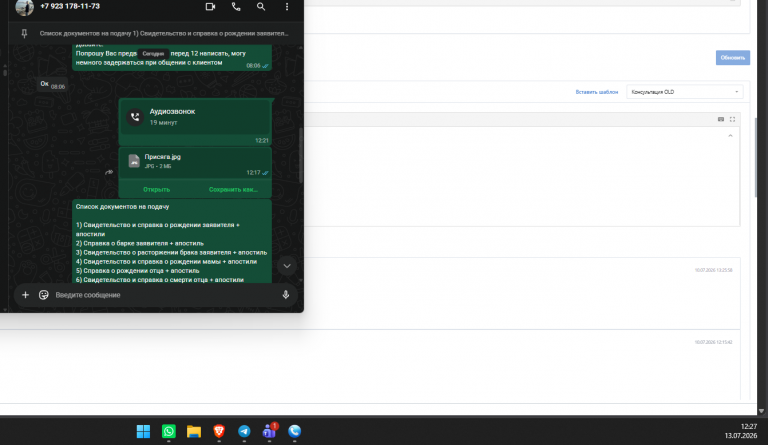Screen dimensions: 768x445
Task: Jump to latest messages with down chevron
Action: point(287,266)
